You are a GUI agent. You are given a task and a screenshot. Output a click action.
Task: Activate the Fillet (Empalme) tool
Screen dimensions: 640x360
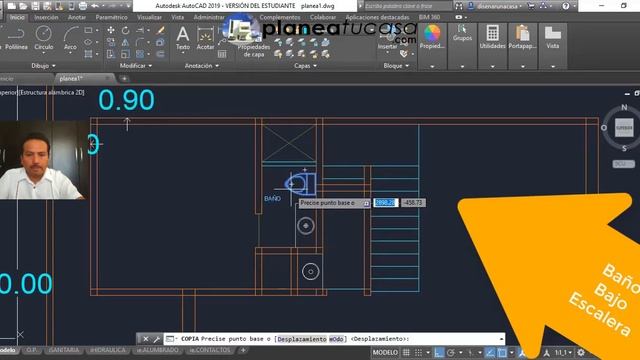click(140, 42)
